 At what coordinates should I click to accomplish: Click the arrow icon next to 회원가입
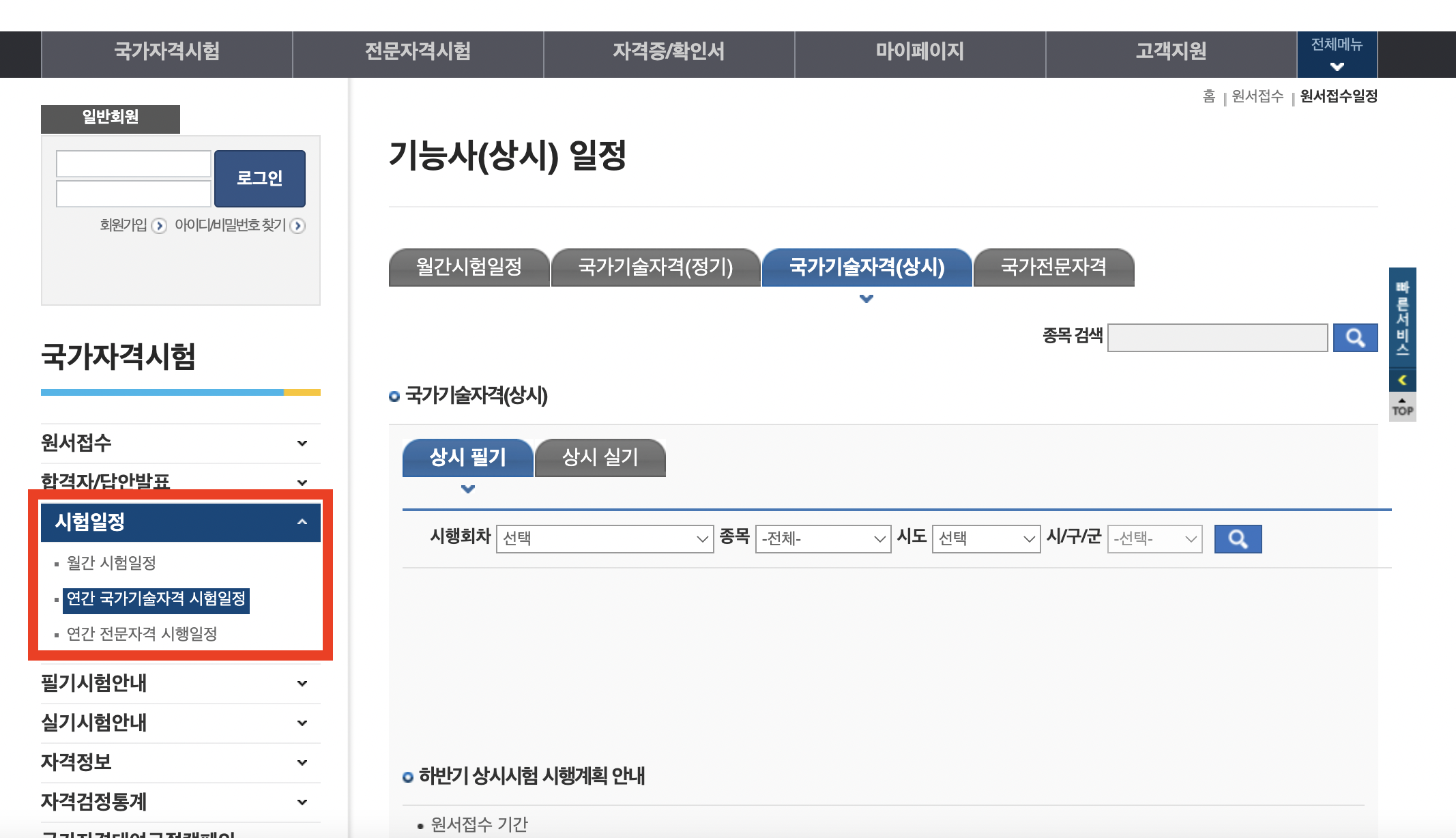pyautogui.click(x=159, y=226)
